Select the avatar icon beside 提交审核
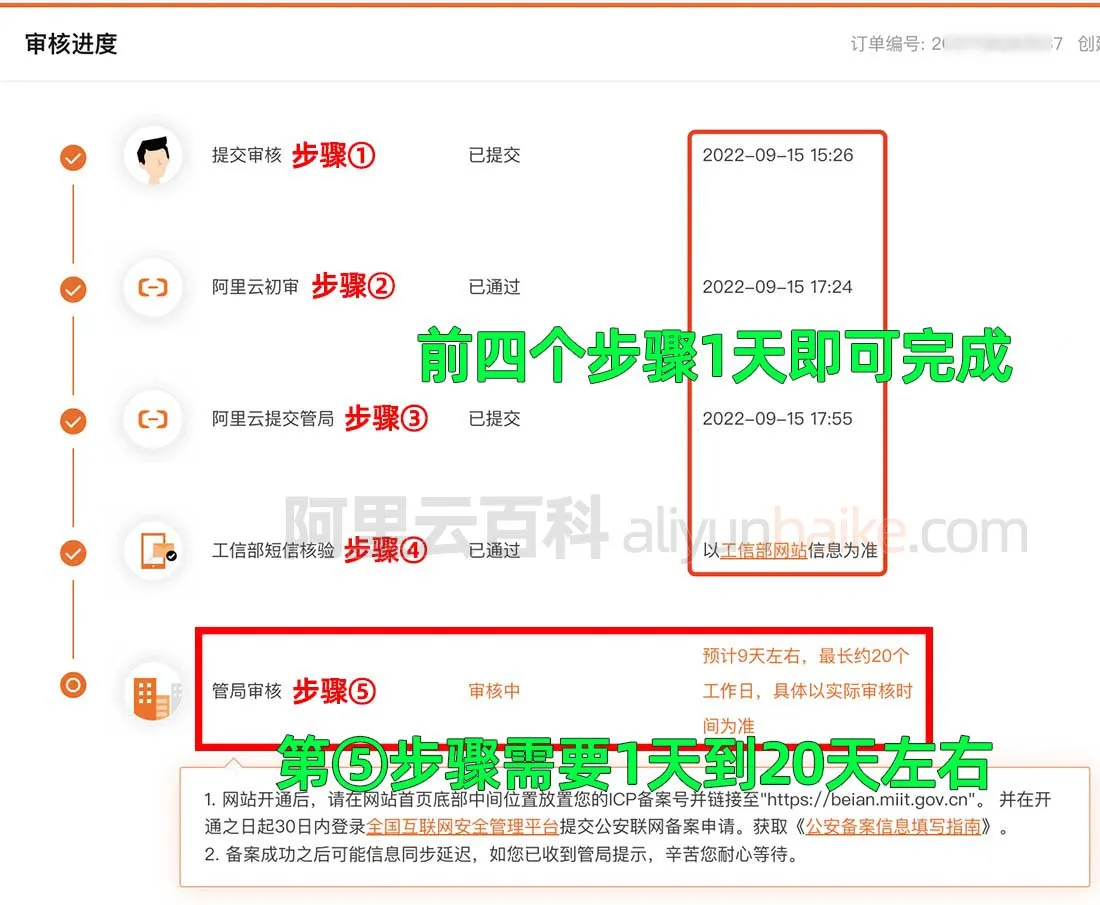 154,157
